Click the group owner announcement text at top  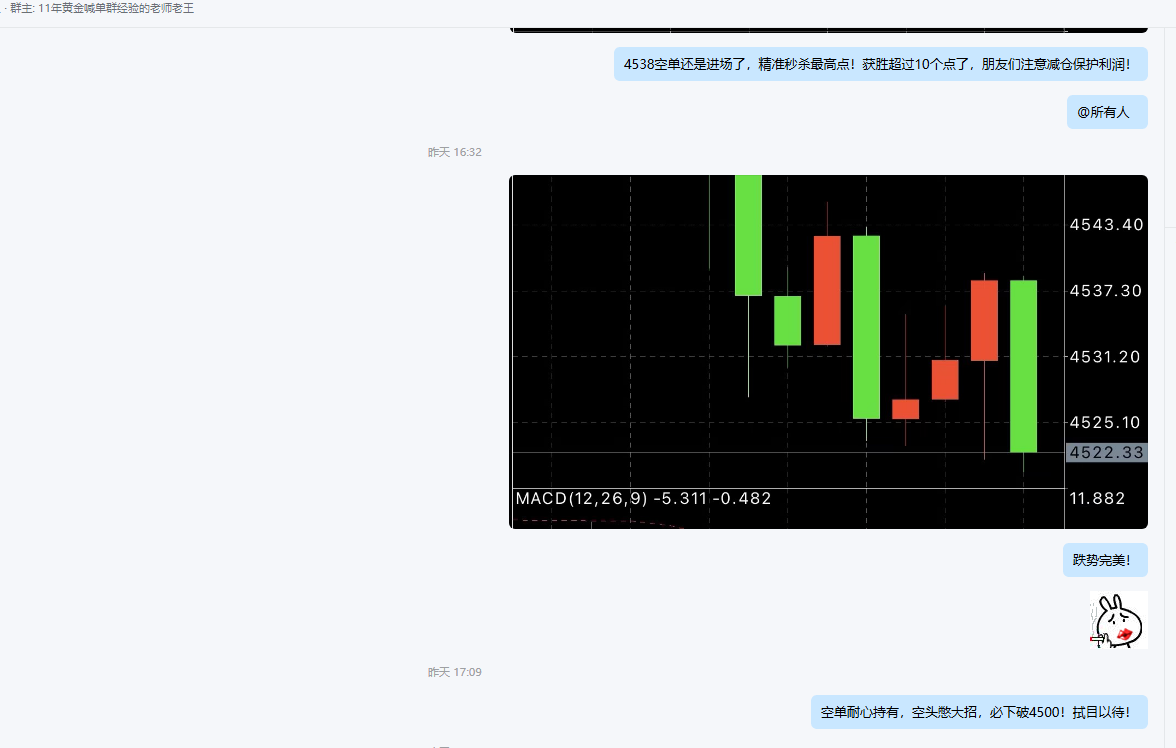coord(102,8)
